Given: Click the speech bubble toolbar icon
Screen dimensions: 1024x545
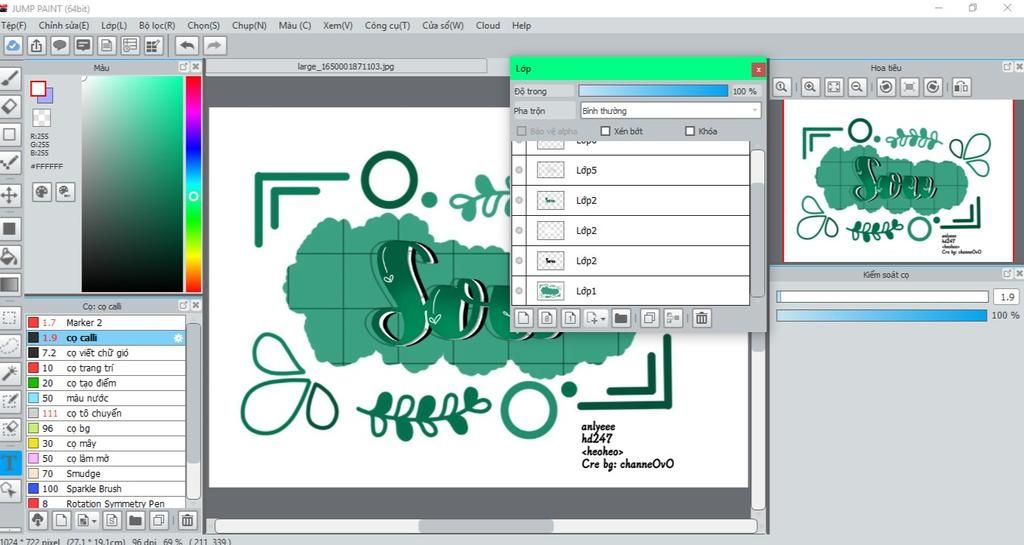Looking at the screenshot, I should [x=60, y=46].
